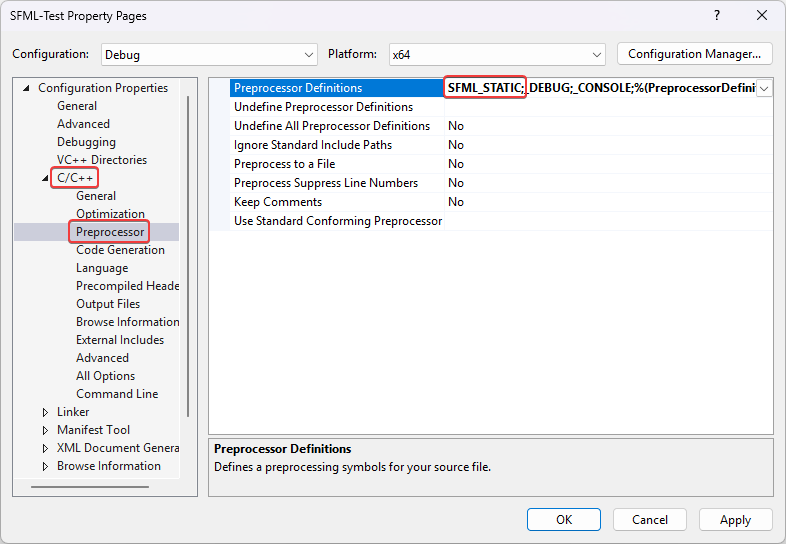Open Configuration Manager

click(694, 54)
